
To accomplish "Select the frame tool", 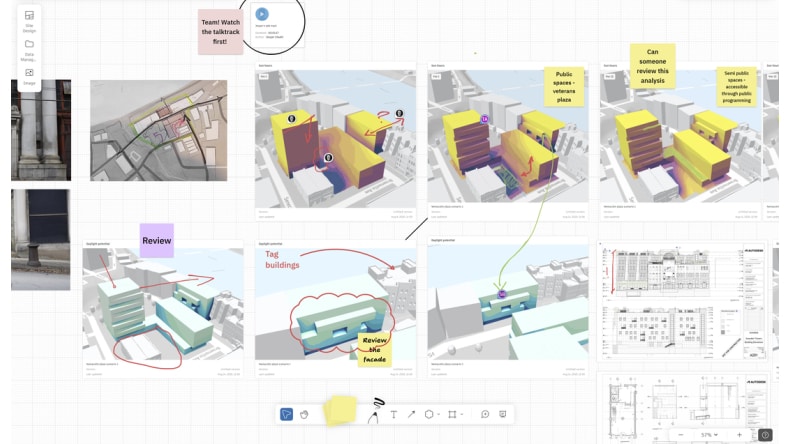I will [x=452, y=414].
